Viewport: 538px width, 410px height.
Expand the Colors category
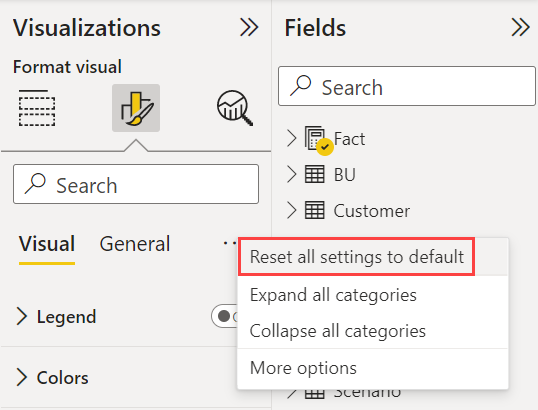coord(22,377)
